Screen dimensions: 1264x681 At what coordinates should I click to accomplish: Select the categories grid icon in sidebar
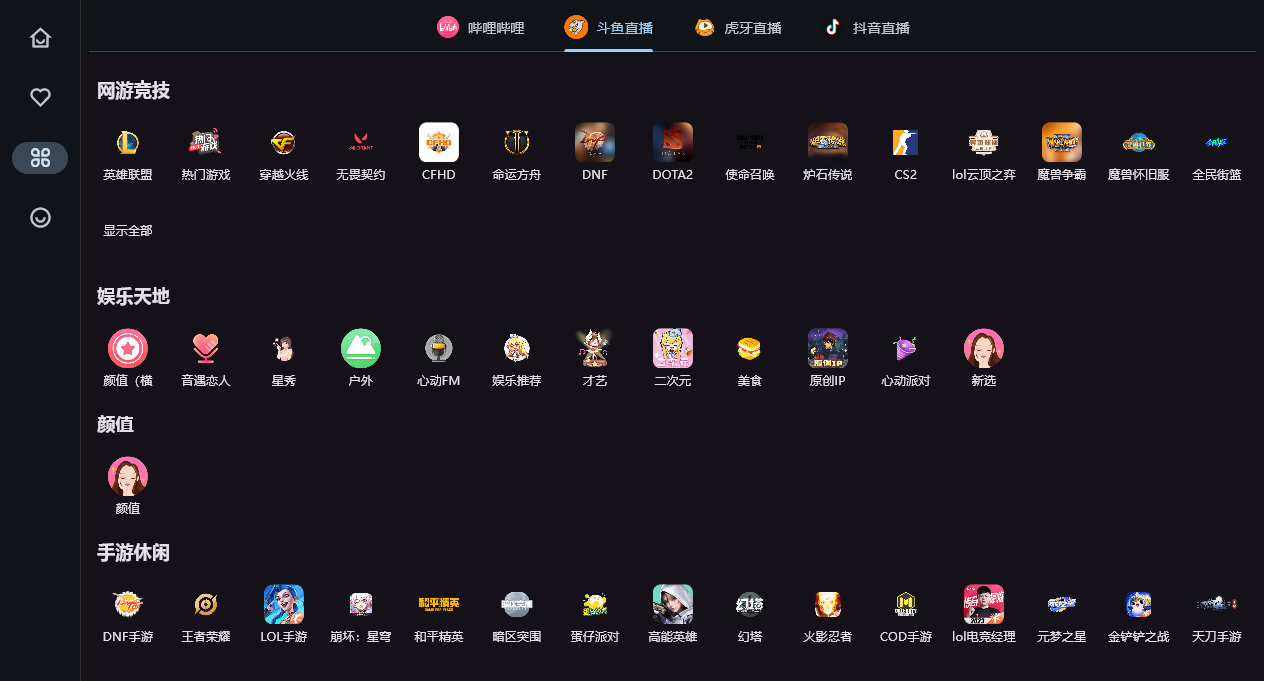tap(40, 158)
